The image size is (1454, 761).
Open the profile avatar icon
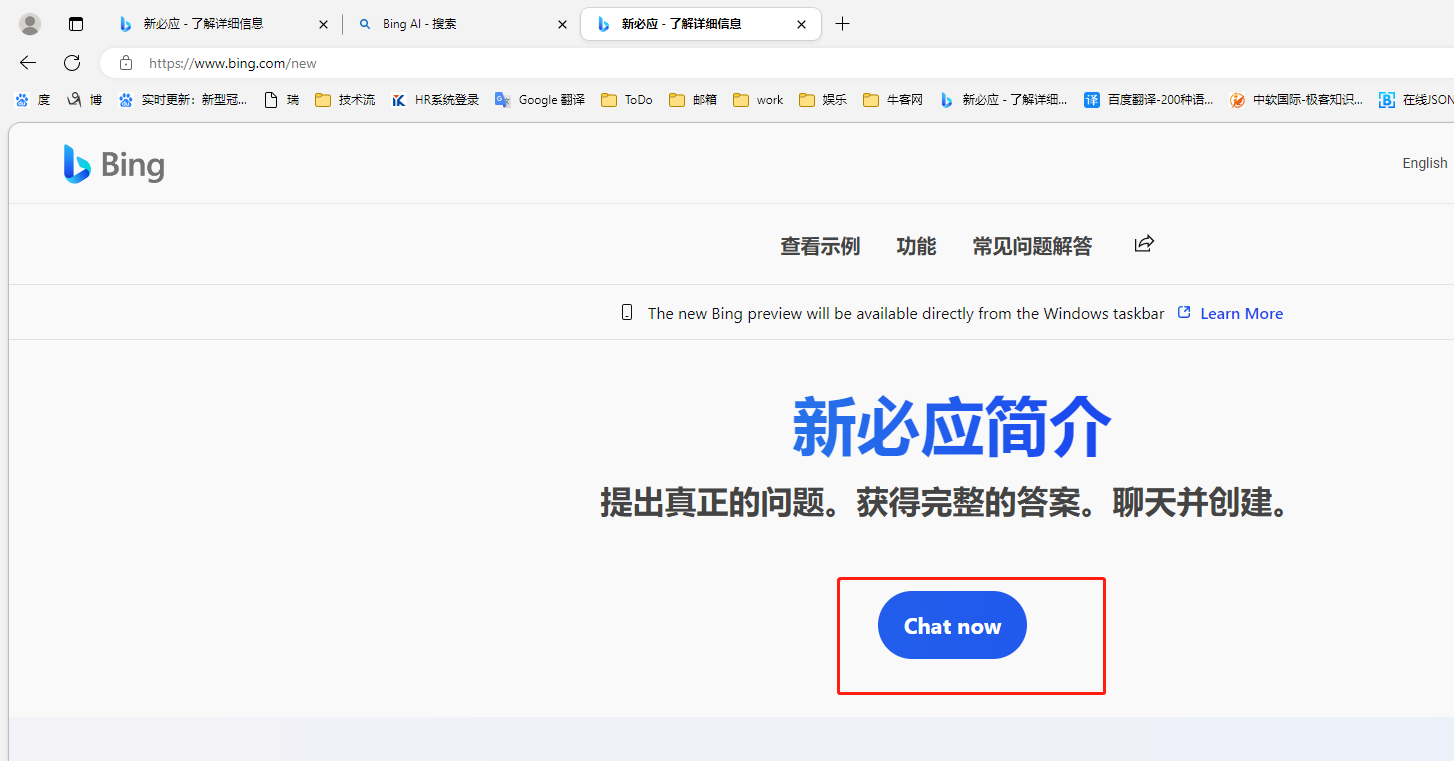30,24
